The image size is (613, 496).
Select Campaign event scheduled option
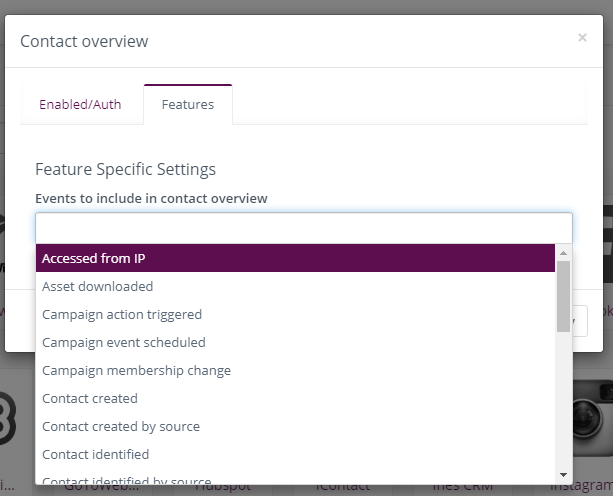(x=295, y=342)
